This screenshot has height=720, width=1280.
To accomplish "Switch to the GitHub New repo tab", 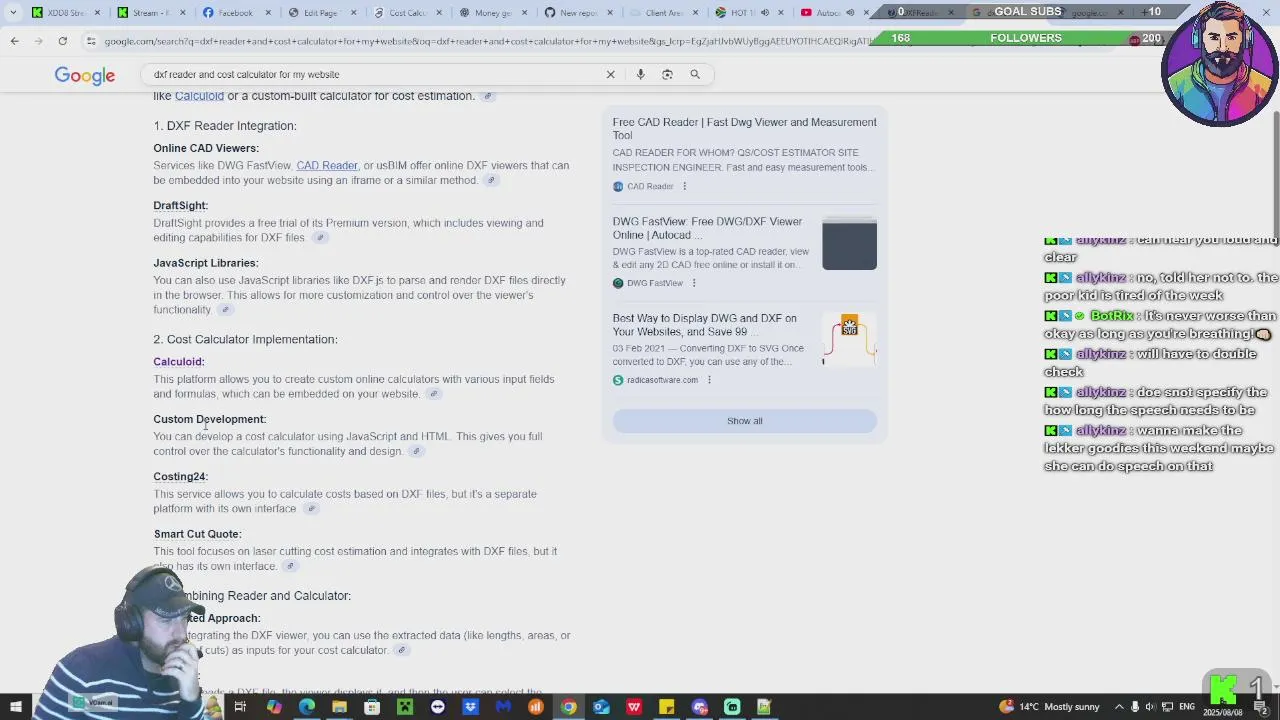I will (578, 13).
